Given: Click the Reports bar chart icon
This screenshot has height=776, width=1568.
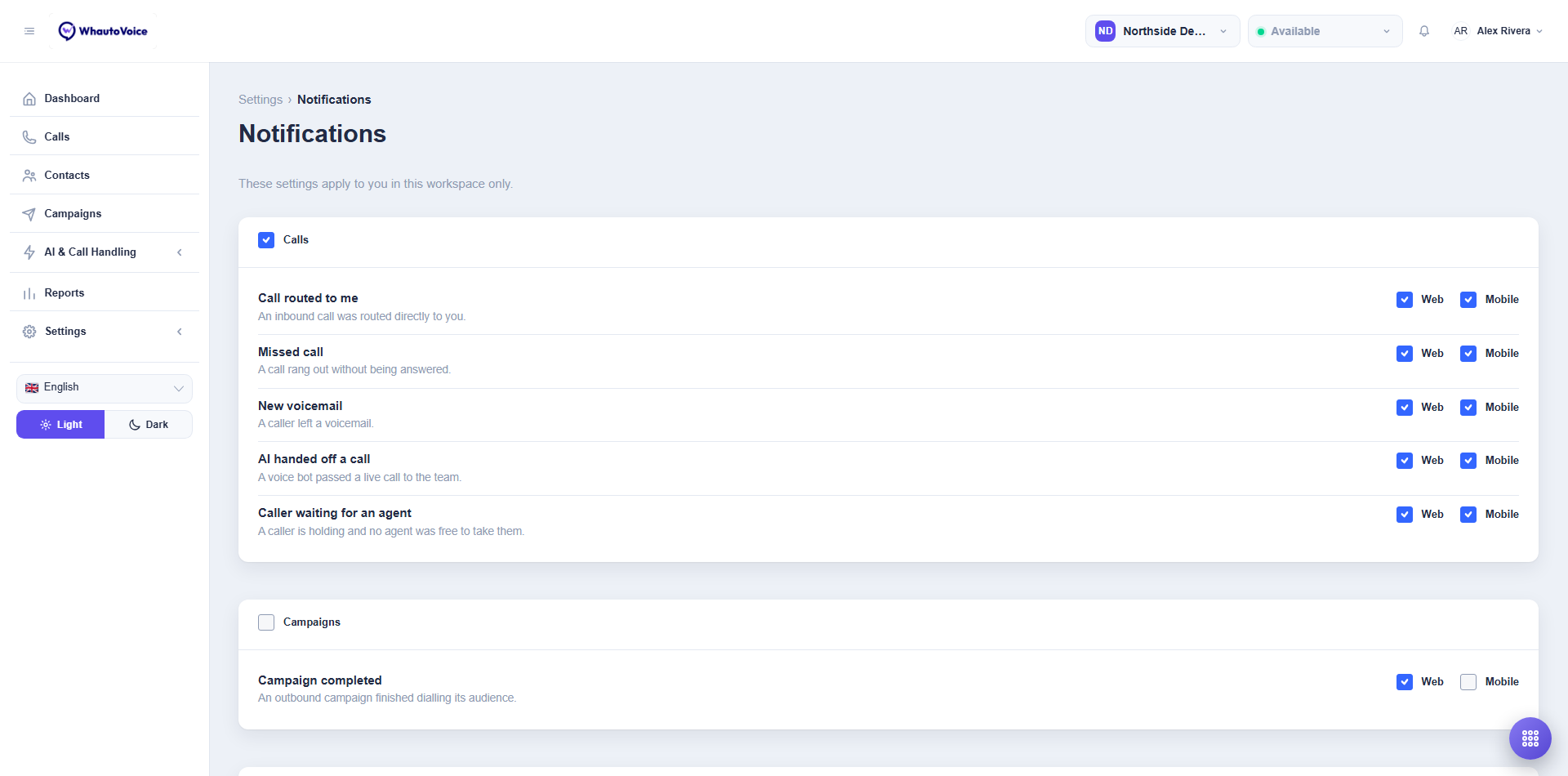Looking at the screenshot, I should [29, 293].
